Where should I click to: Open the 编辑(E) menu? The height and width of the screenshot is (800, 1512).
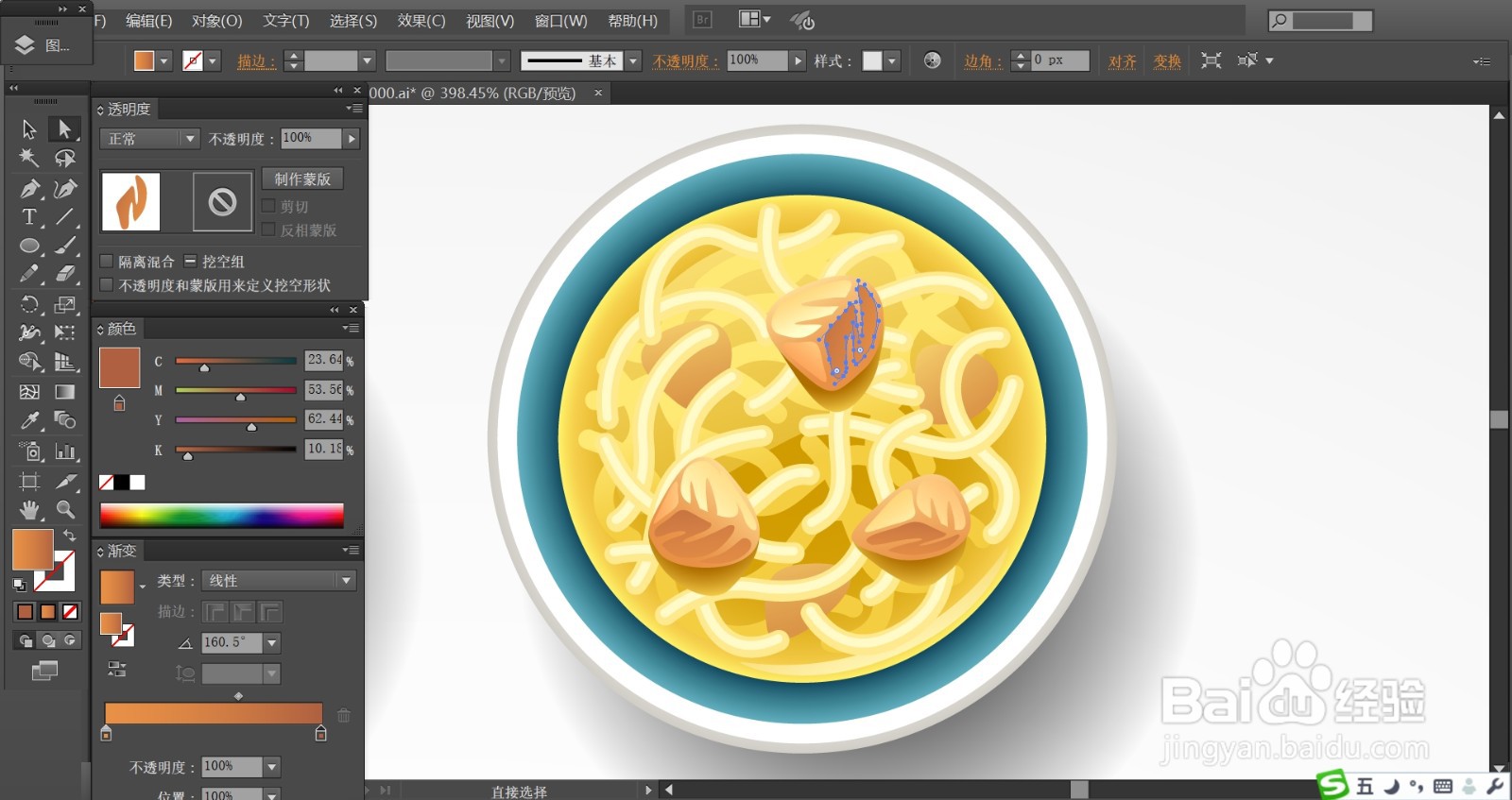coord(149,21)
